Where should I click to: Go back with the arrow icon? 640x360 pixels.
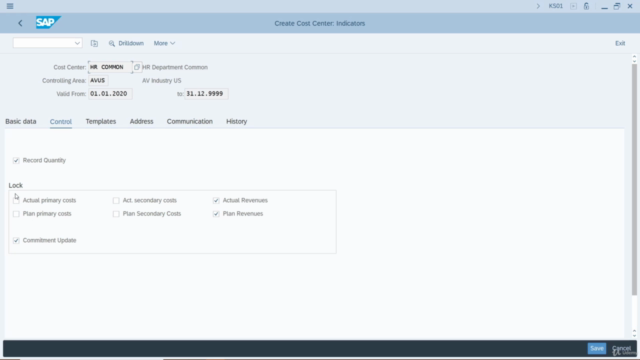[20, 23]
